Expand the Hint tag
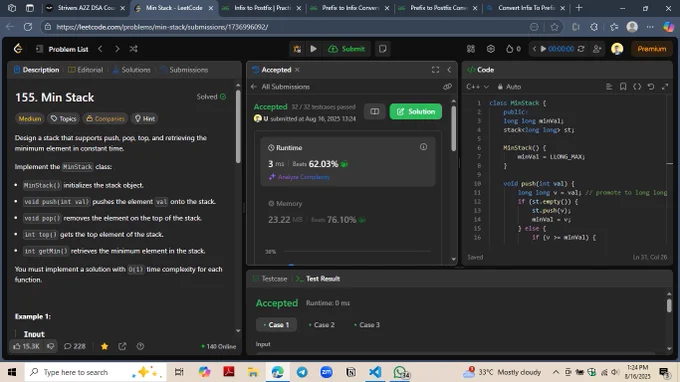Screen dimensions: 680x382 pos(144,118)
